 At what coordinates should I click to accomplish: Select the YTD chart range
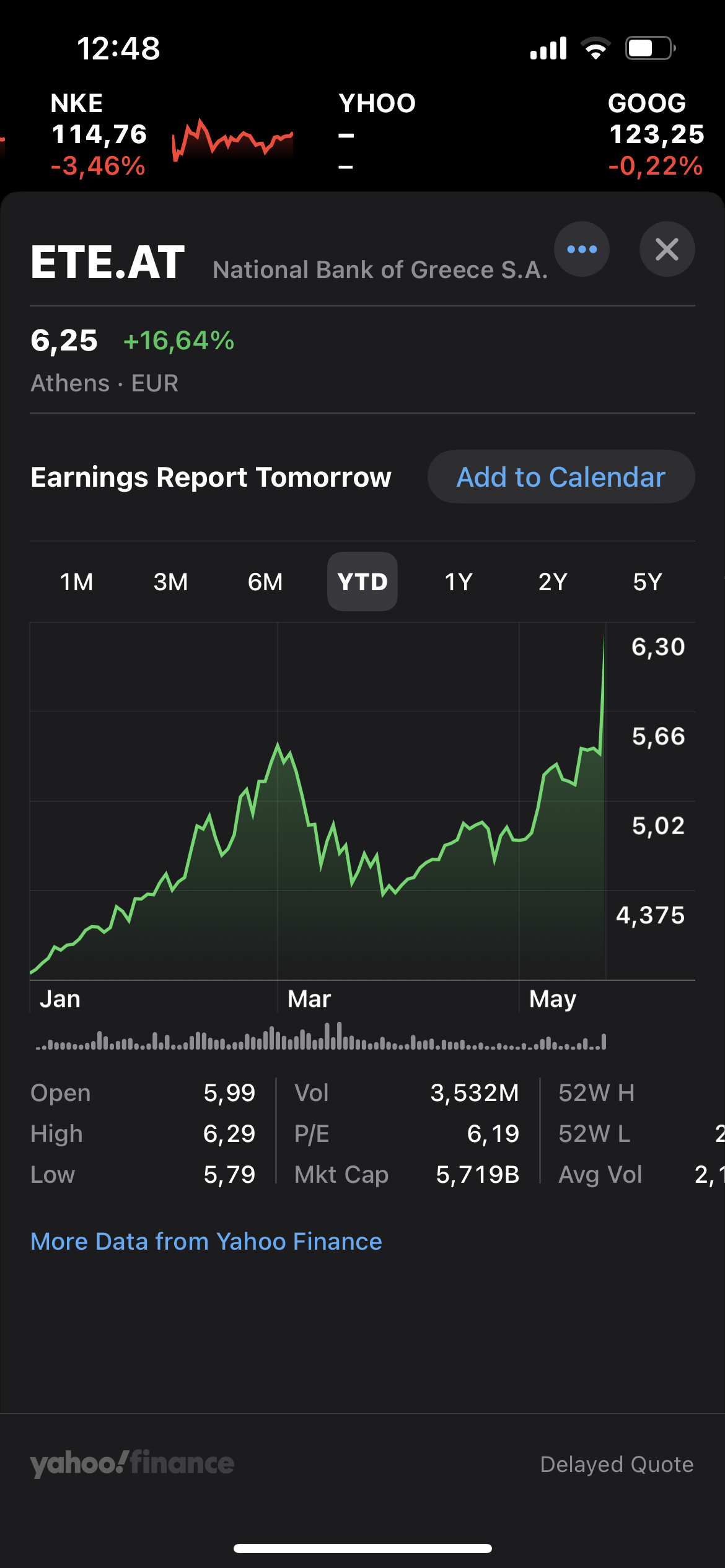coord(362,581)
